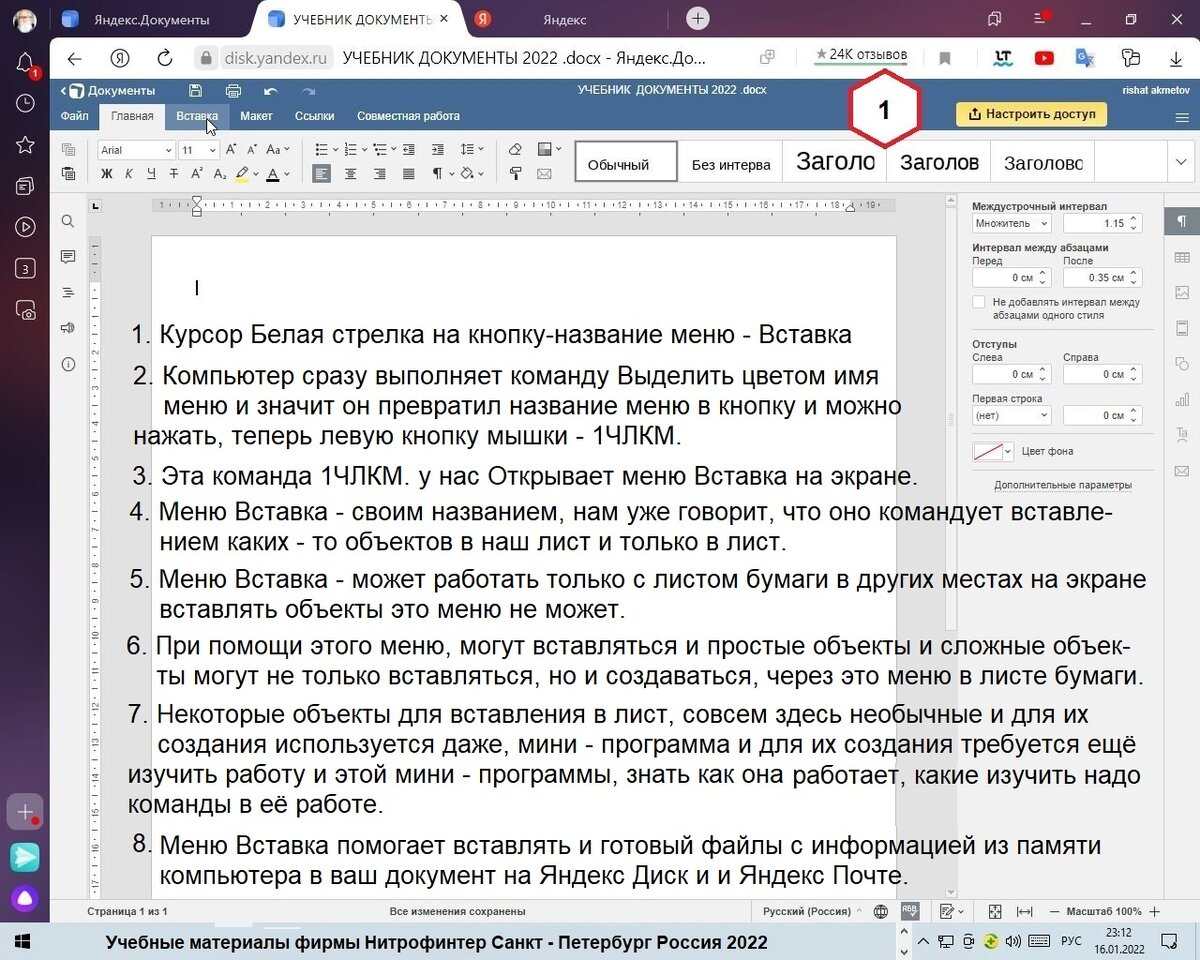Open the Файл menu
Image resolution: width=1200 pixels, height=960 pixels.
click(x=75, y=116)
